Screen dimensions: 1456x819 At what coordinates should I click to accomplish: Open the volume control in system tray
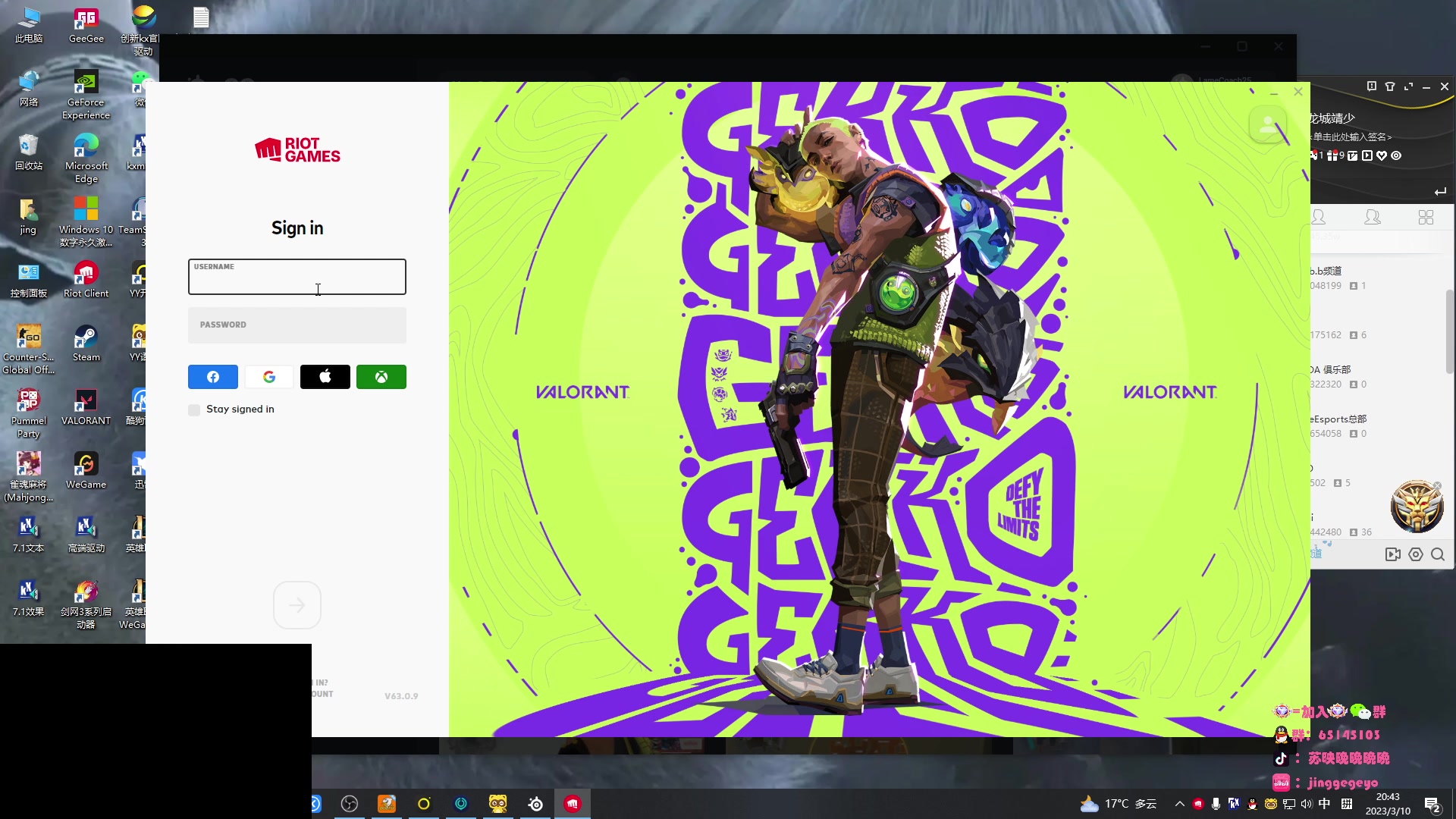pyautogui.click(x=1306, y=804)
